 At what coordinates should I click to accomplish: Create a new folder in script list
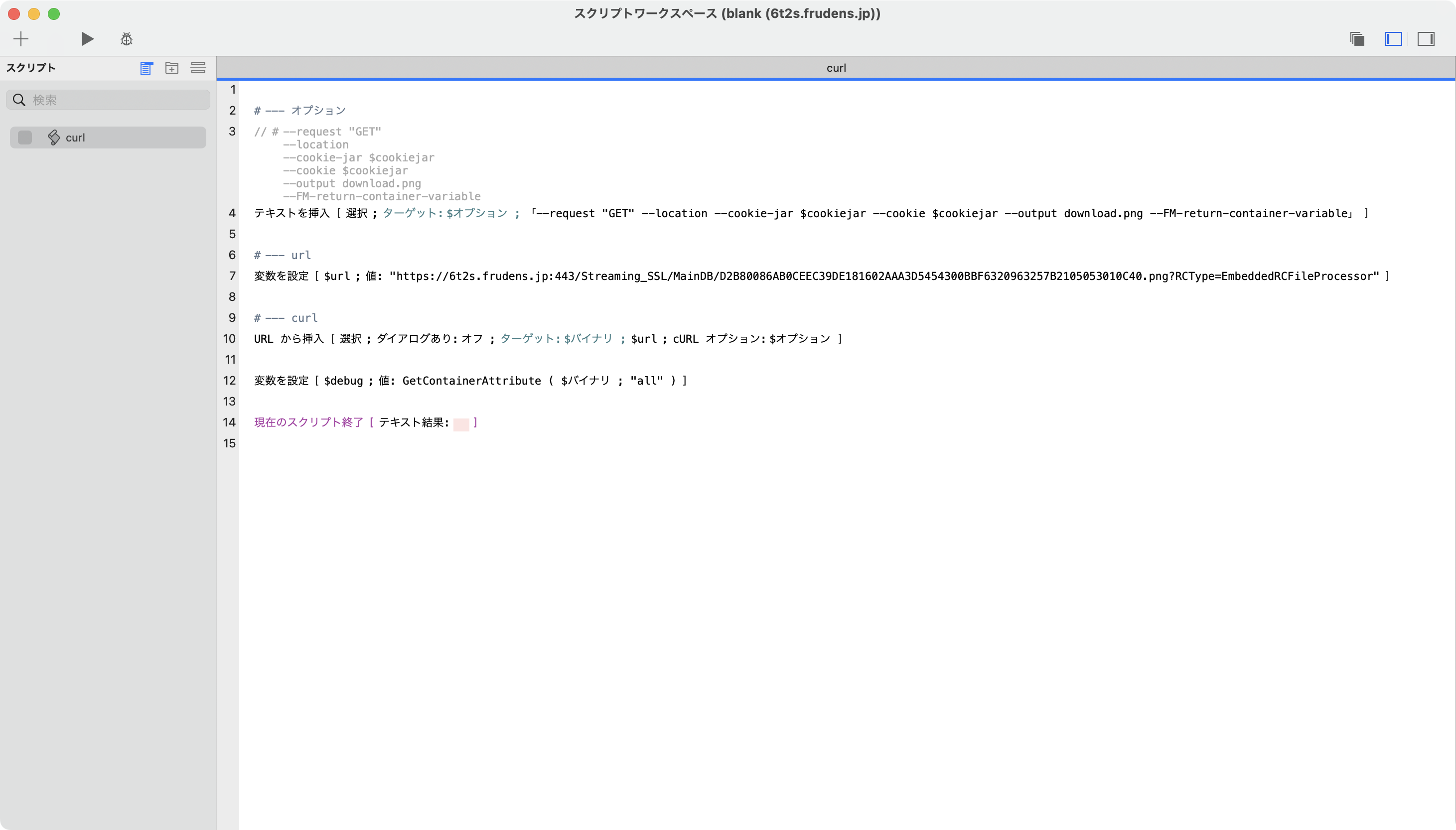(171, 68)
